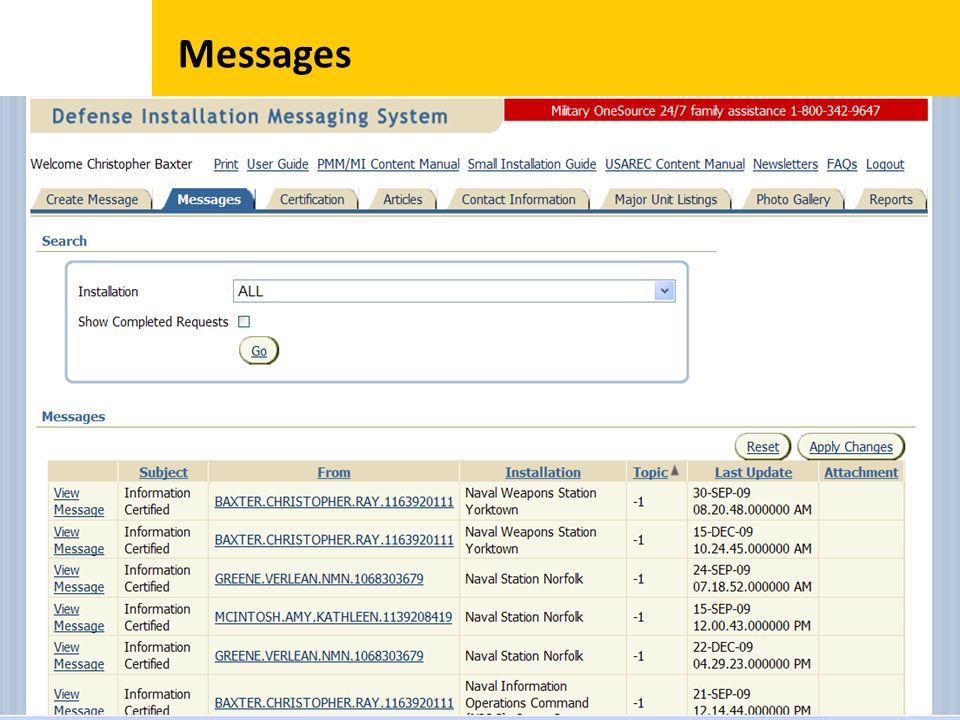Open View Message for the 30-SEP-09 row
Screen dimensions: 960x720
click(x=79, y=501)
